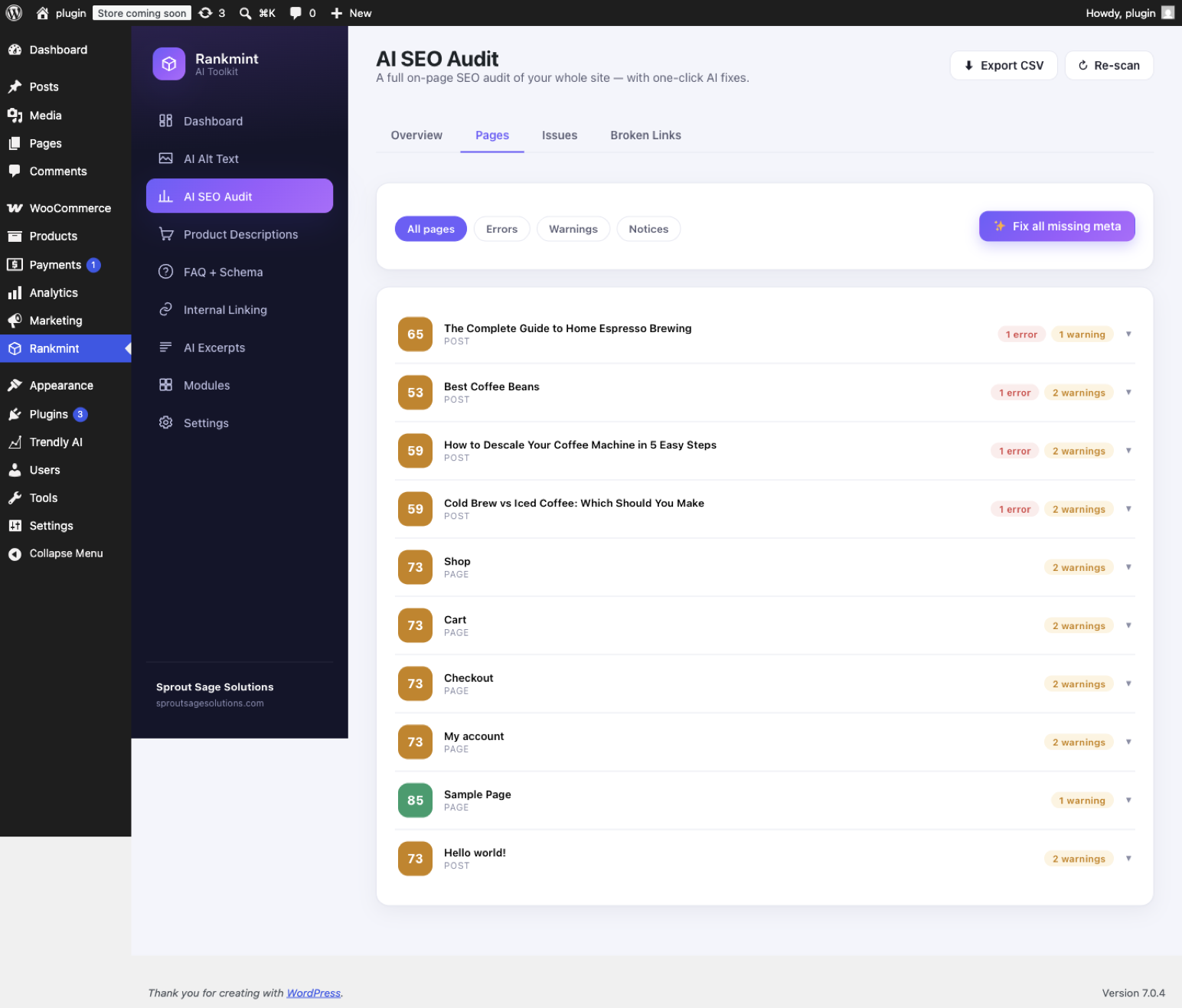Image resolution: width=1182 pixels, height=1008 pixels.
Task: Expand the Cold Brew vs Iced Coffee row
Action: pos(1128,509)
